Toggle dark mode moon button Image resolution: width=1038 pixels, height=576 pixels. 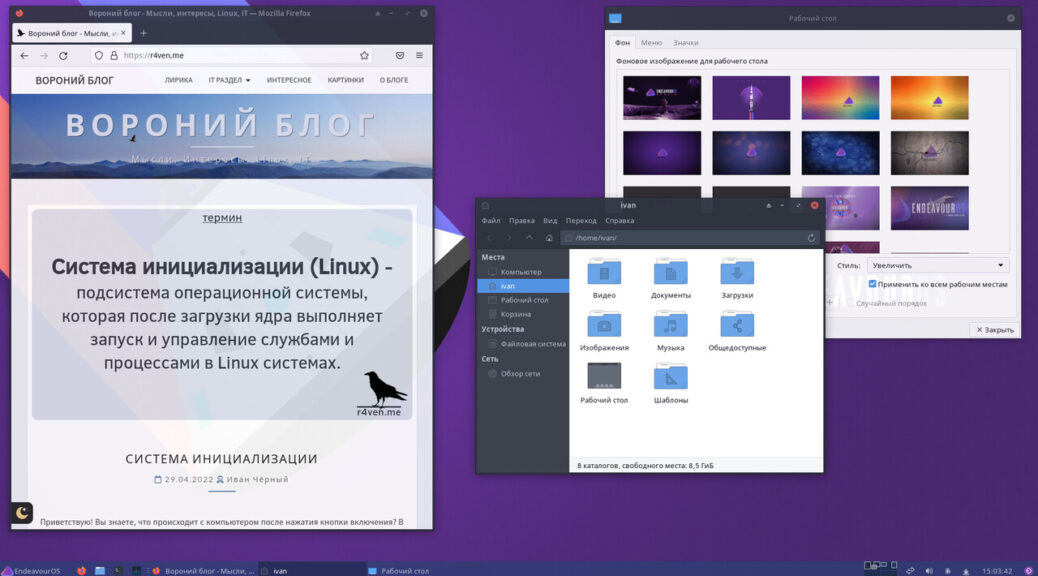click(22, 513)
